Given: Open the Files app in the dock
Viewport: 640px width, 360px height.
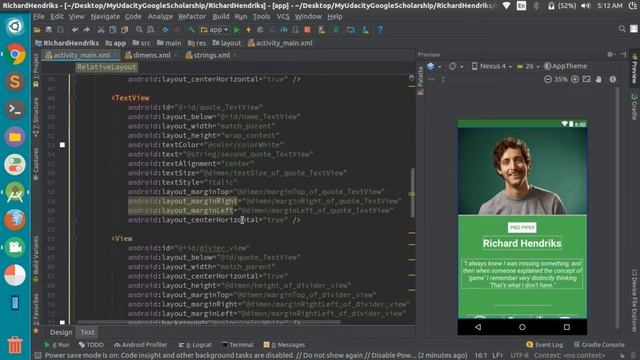Looking at the screenshot, I should click(15, 137).
